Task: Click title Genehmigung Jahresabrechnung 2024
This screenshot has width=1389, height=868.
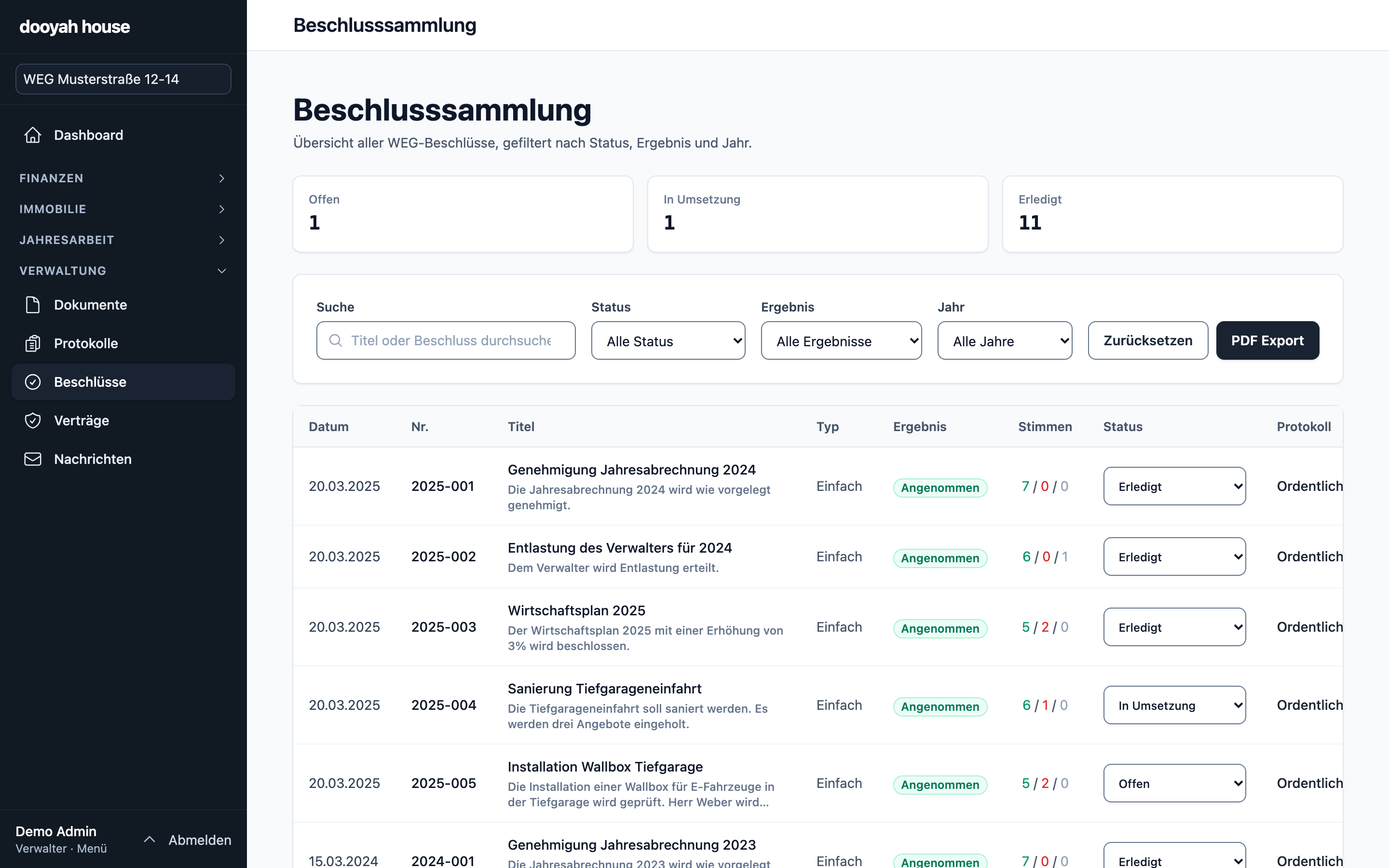Action: [x=631, y=470]
